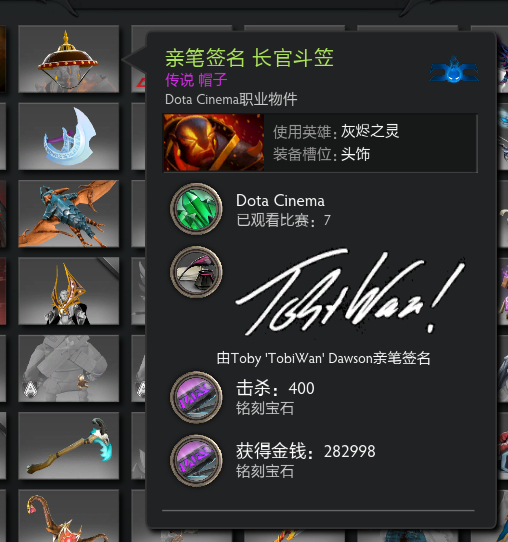Click the 击杀: 400 gem counter text
This screenshot has width=508, height=542.
275,388
